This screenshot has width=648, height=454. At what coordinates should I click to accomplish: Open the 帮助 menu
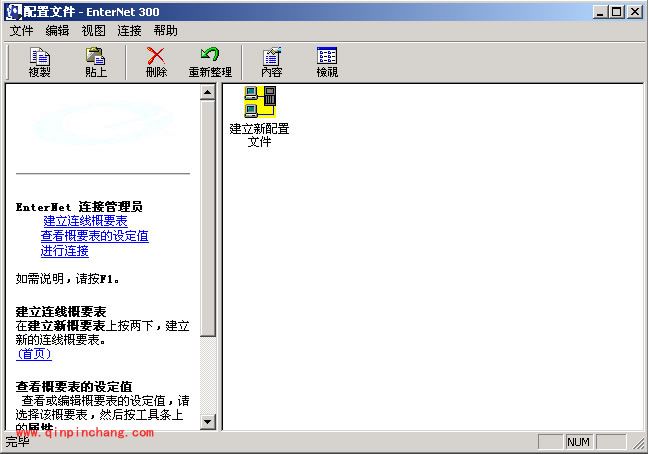pyautogui.click(x=166, y=31)
